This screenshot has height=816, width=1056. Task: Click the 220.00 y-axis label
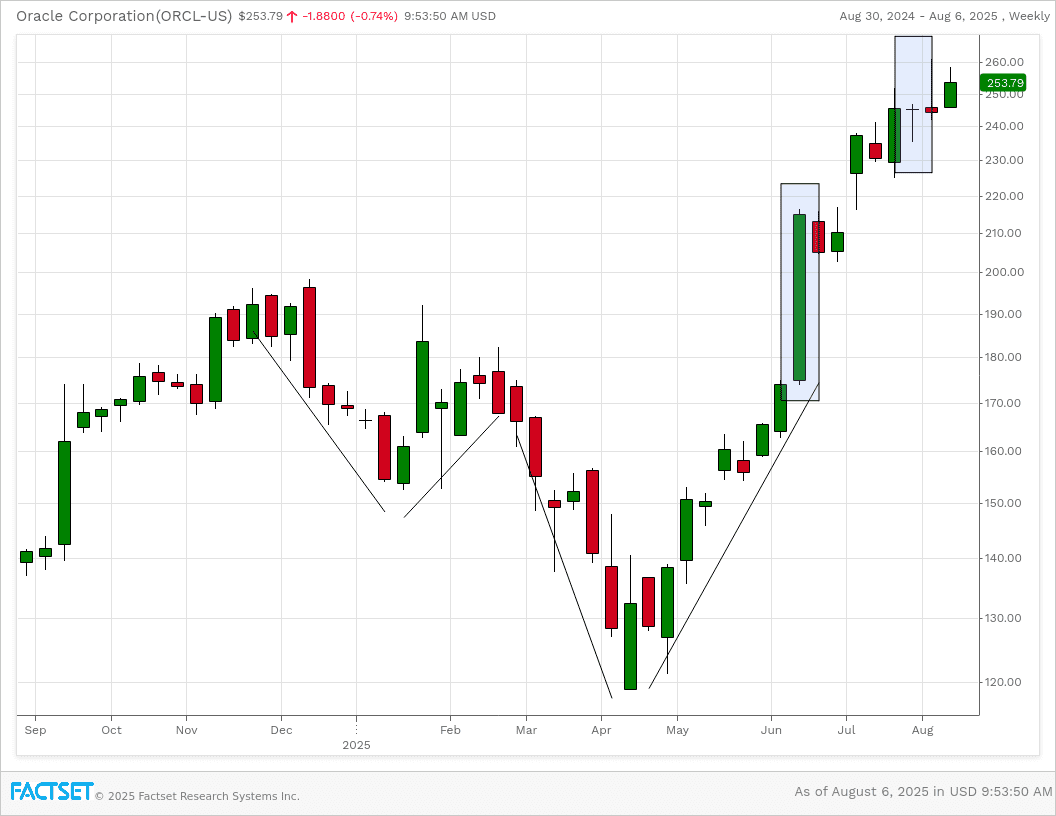tap(1004, 197)
